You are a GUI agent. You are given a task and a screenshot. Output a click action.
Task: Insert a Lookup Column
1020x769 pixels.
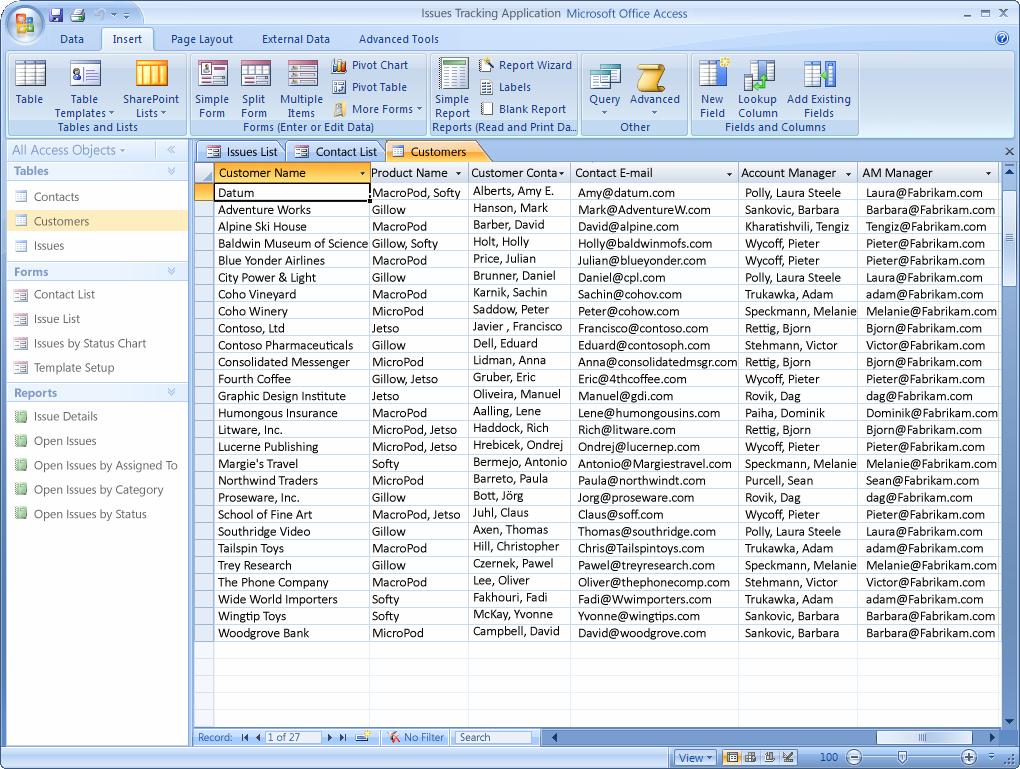point(757,88)
